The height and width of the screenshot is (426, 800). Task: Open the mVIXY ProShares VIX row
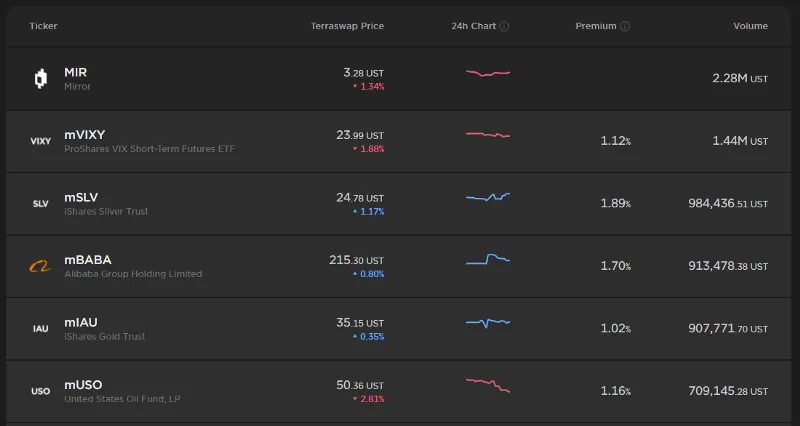coord(398,141)
